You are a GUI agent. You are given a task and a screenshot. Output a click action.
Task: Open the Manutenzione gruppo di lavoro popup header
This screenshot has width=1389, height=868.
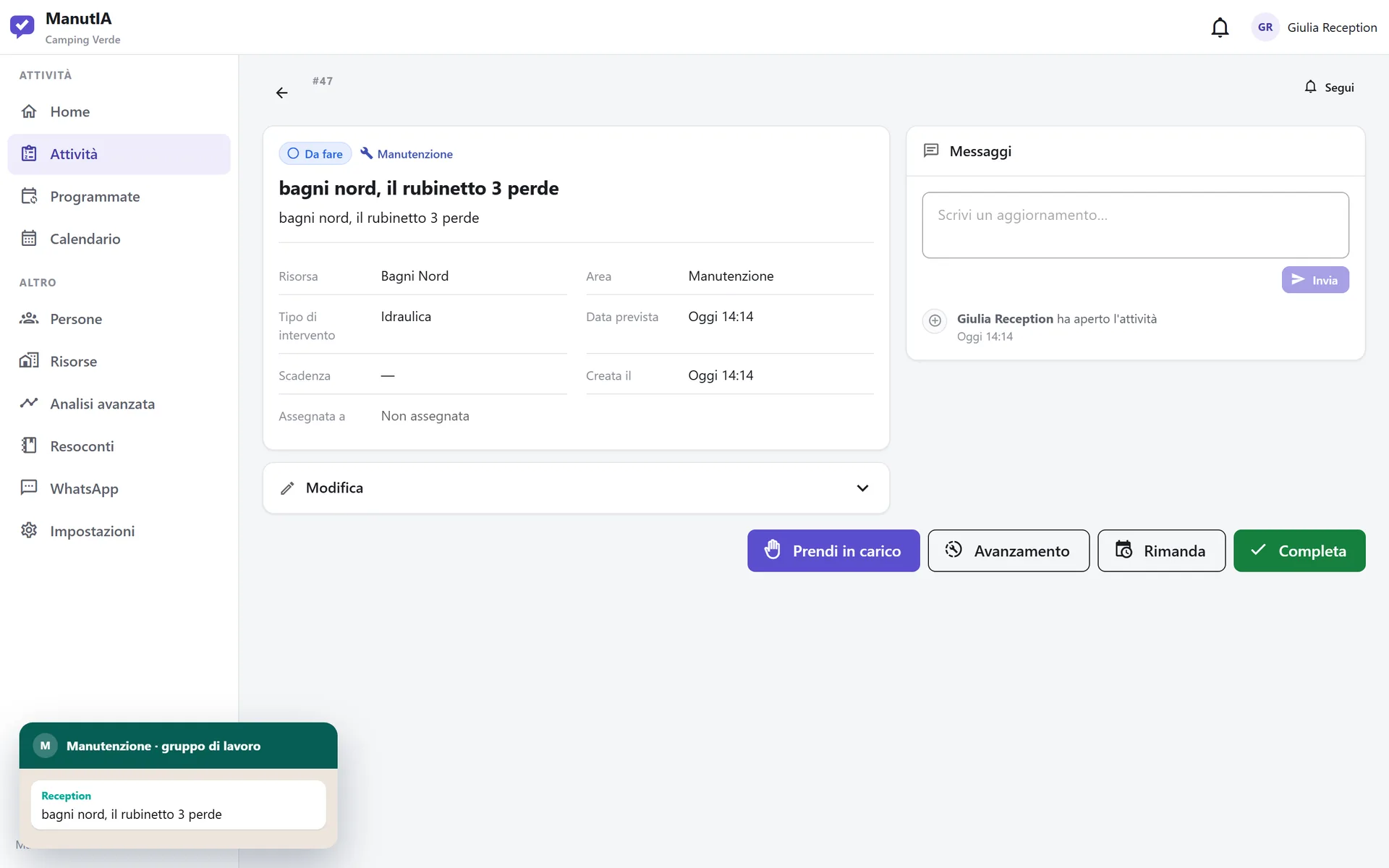[178, 746]
